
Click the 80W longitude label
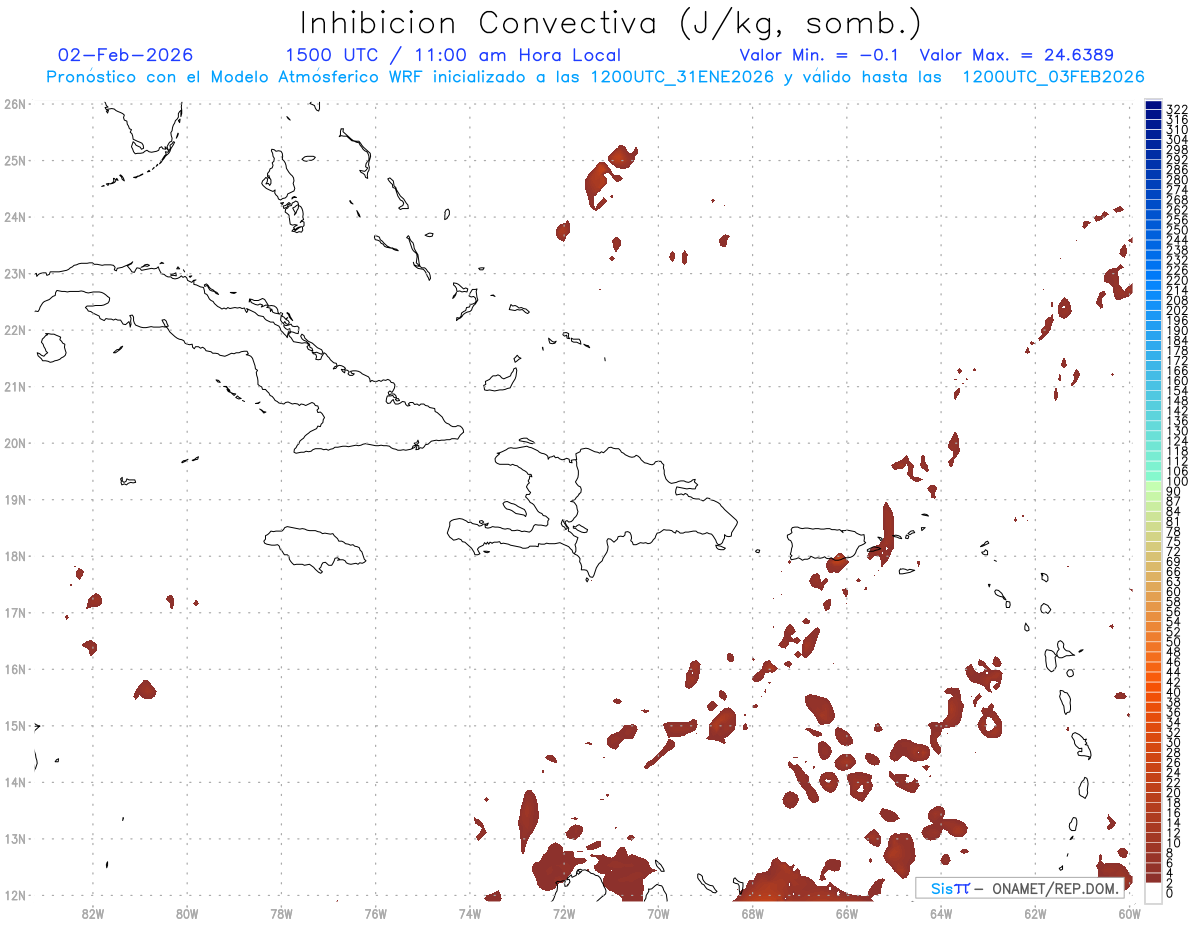[186, 913]
